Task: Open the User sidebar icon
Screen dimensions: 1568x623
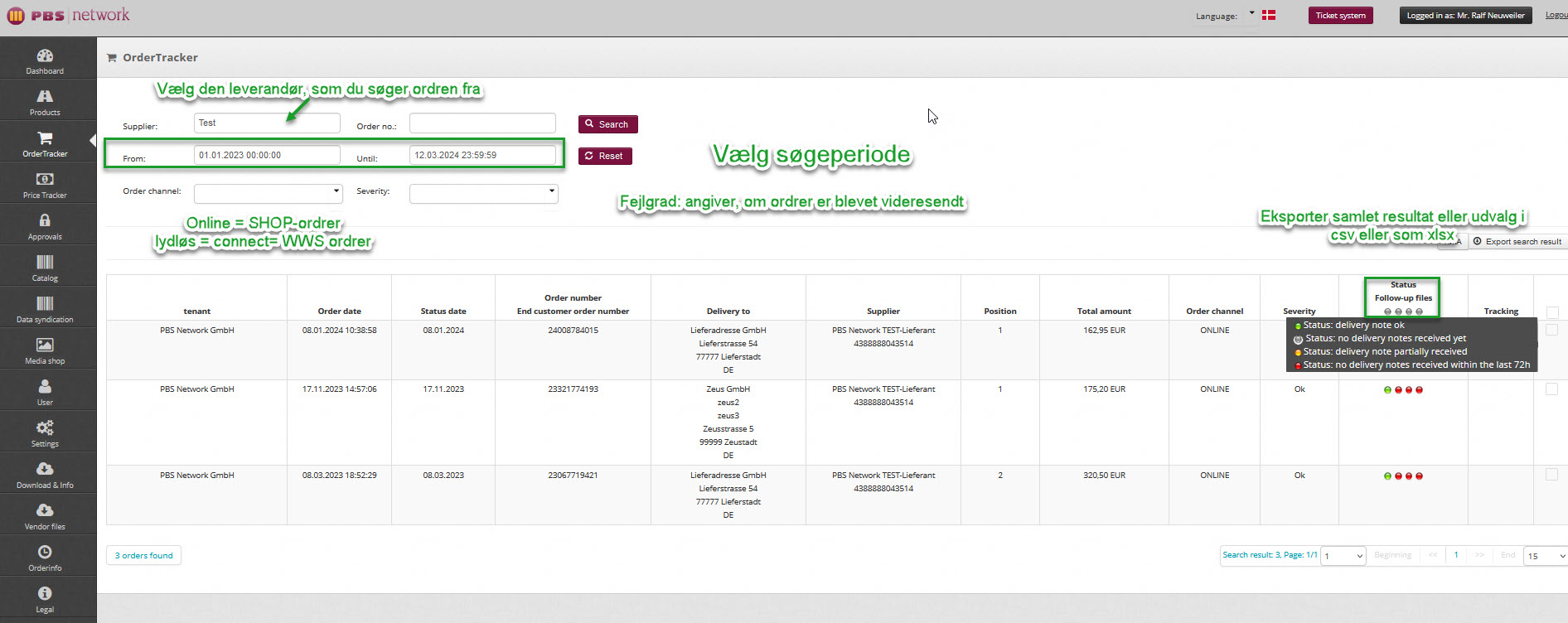Action: coord(45,386)
